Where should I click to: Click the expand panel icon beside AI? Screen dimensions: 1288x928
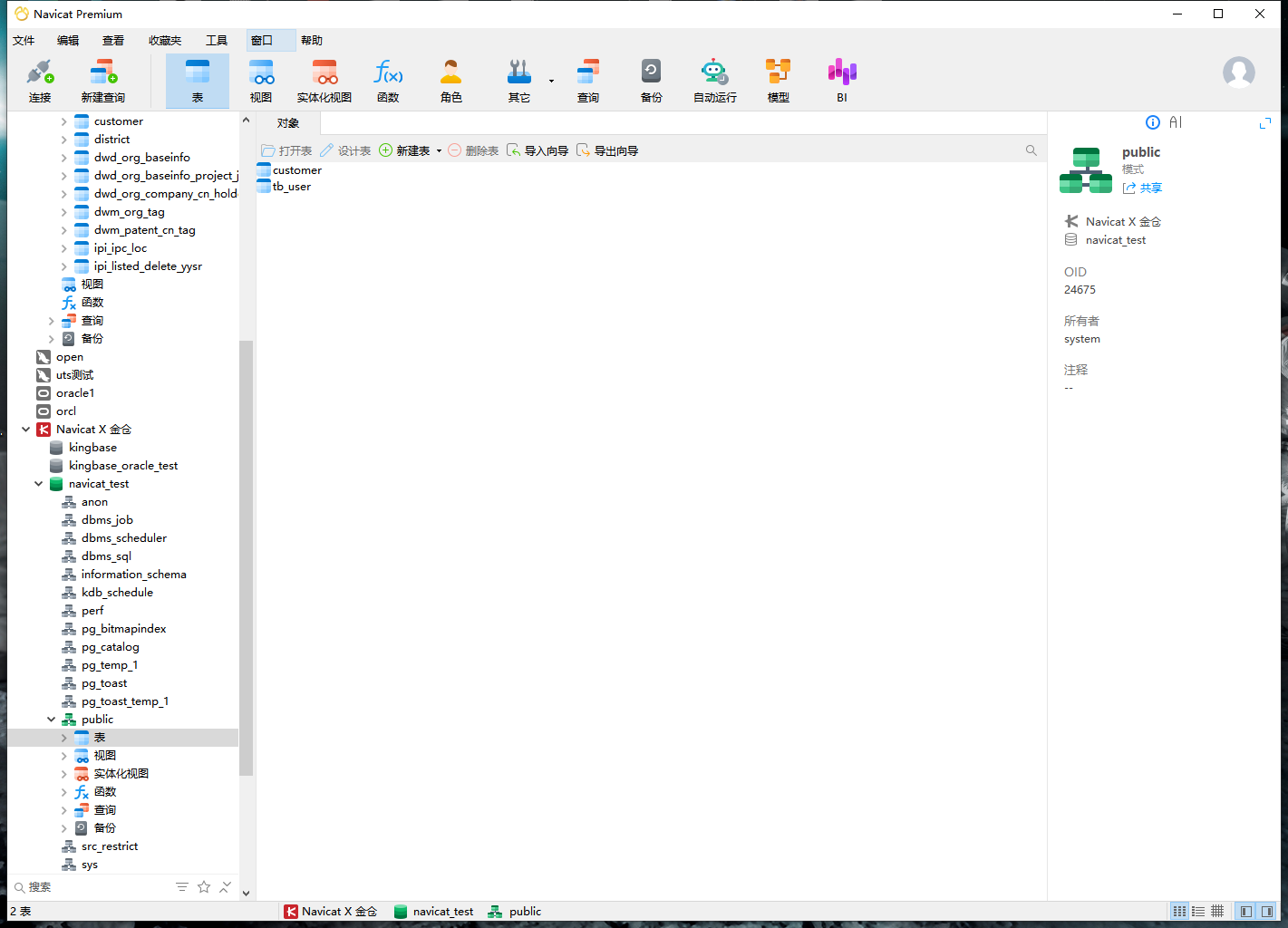coord(1265,122)
